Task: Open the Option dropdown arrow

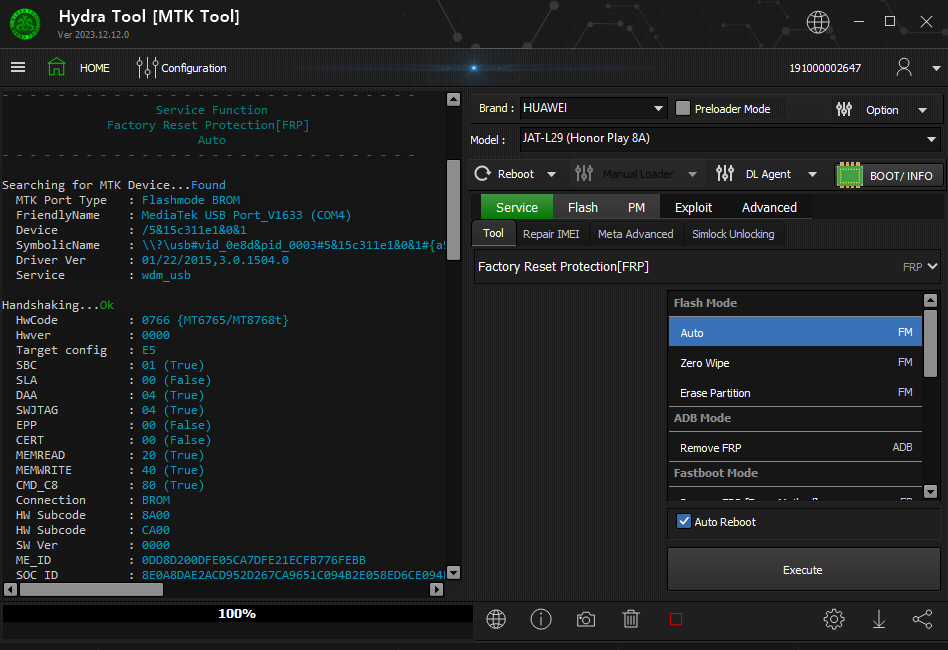Action: tap(923, 110)
